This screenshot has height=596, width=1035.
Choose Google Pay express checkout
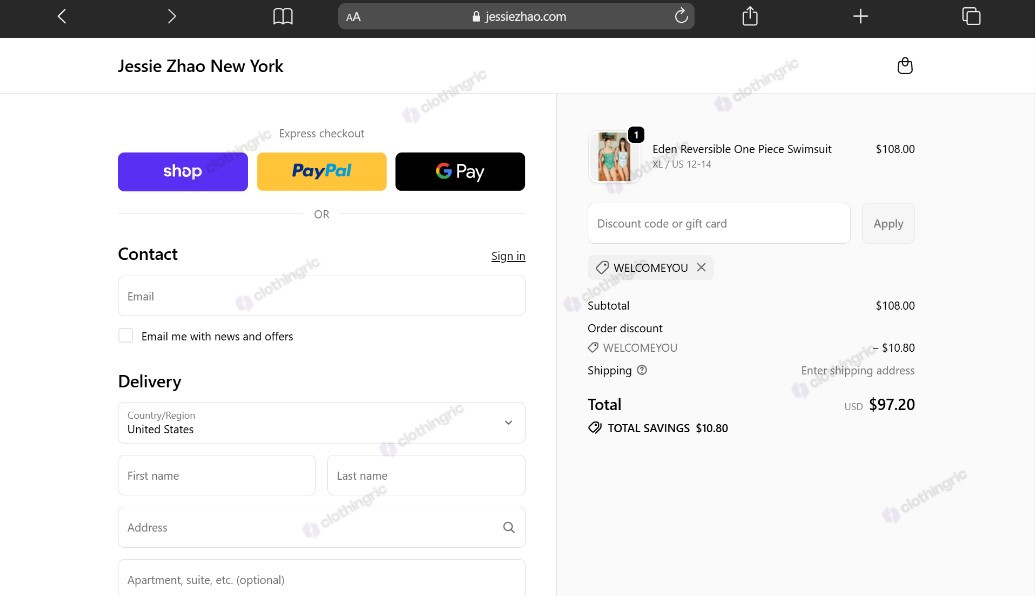pyautogui.click(x=460, y=172)
